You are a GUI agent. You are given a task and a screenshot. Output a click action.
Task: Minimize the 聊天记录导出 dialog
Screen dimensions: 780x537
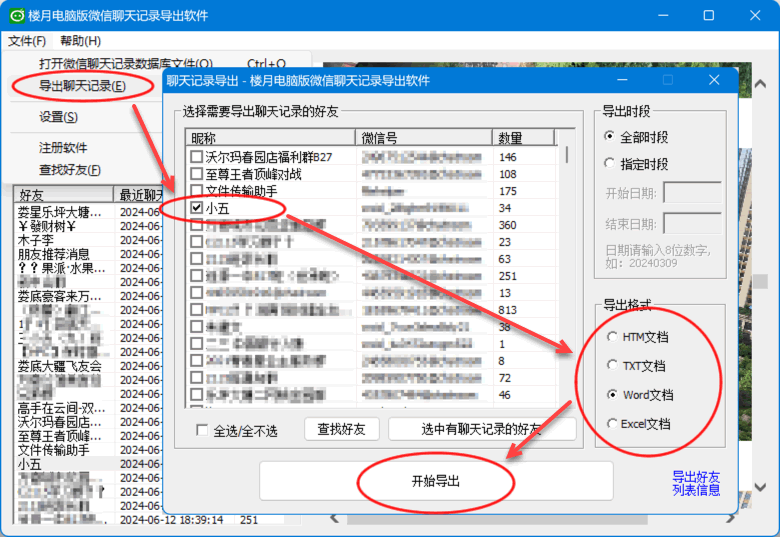coord(622,80)
